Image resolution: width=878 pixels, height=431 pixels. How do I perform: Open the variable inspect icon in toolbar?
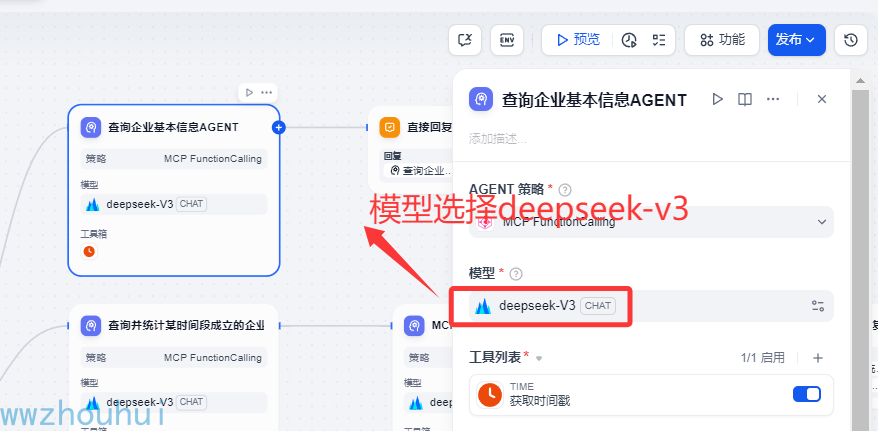pos(465,40)
